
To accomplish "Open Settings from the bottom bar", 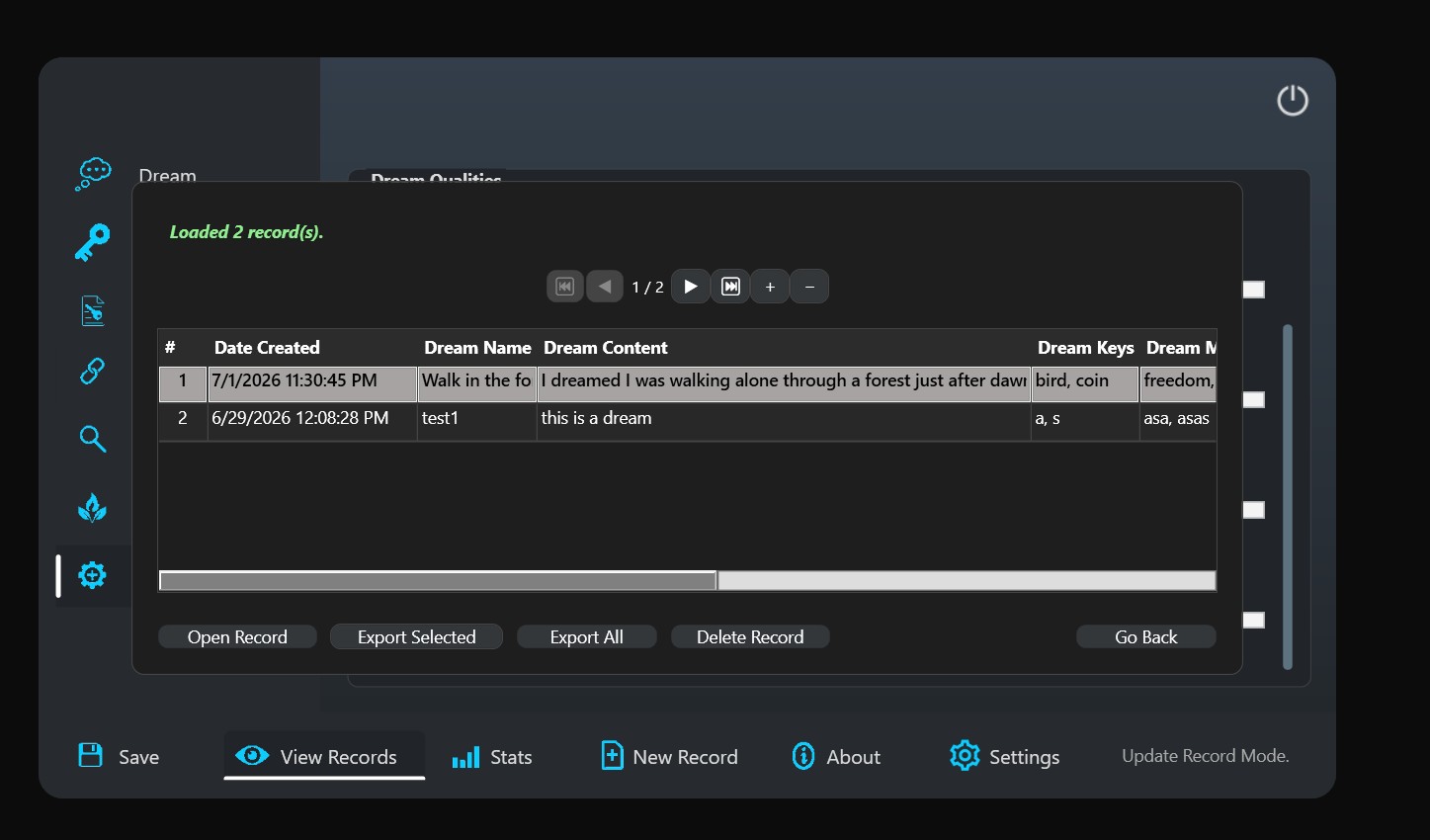I will tap(1004, 757).
